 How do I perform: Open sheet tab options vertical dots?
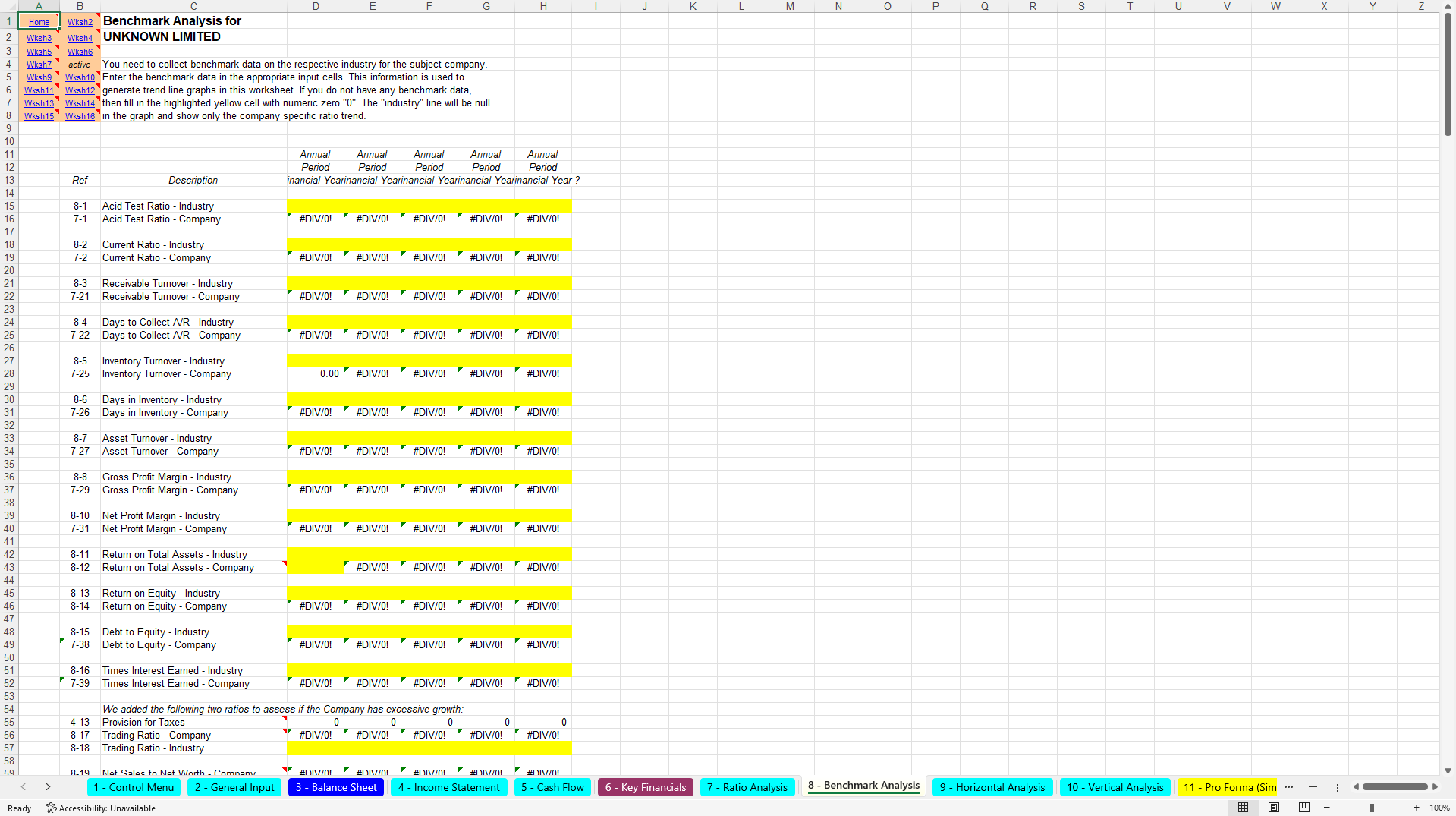[1338, 787]
